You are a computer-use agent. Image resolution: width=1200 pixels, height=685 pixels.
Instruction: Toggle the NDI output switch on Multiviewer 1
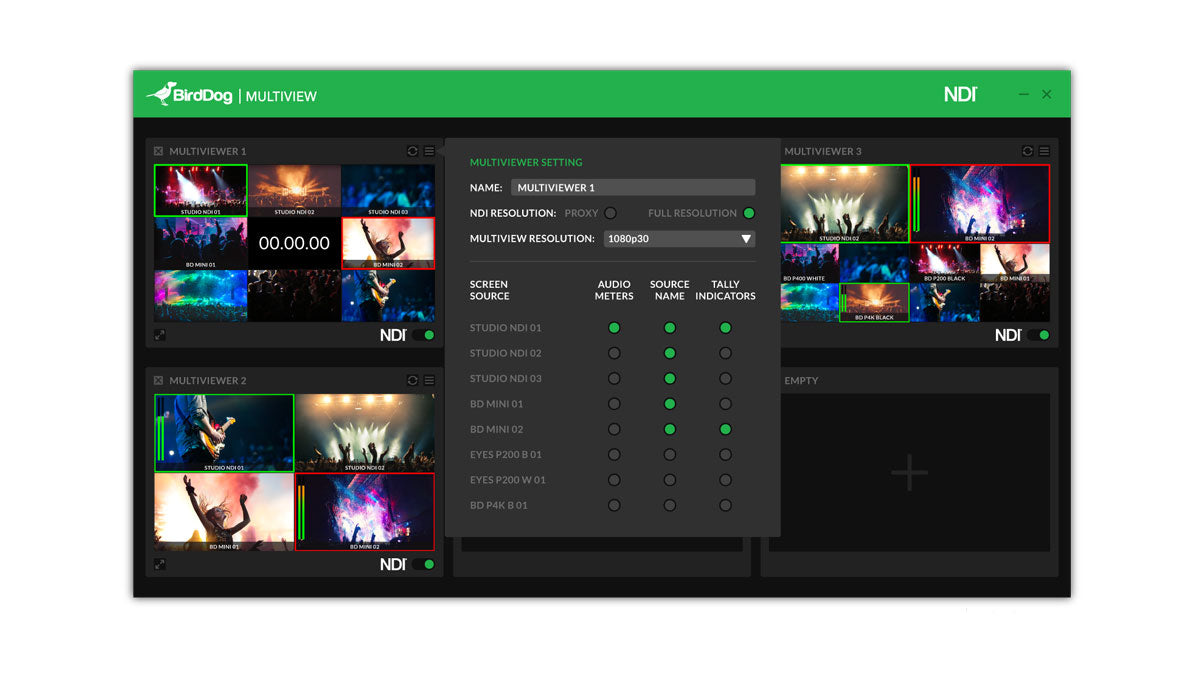[x=421, y=335]
